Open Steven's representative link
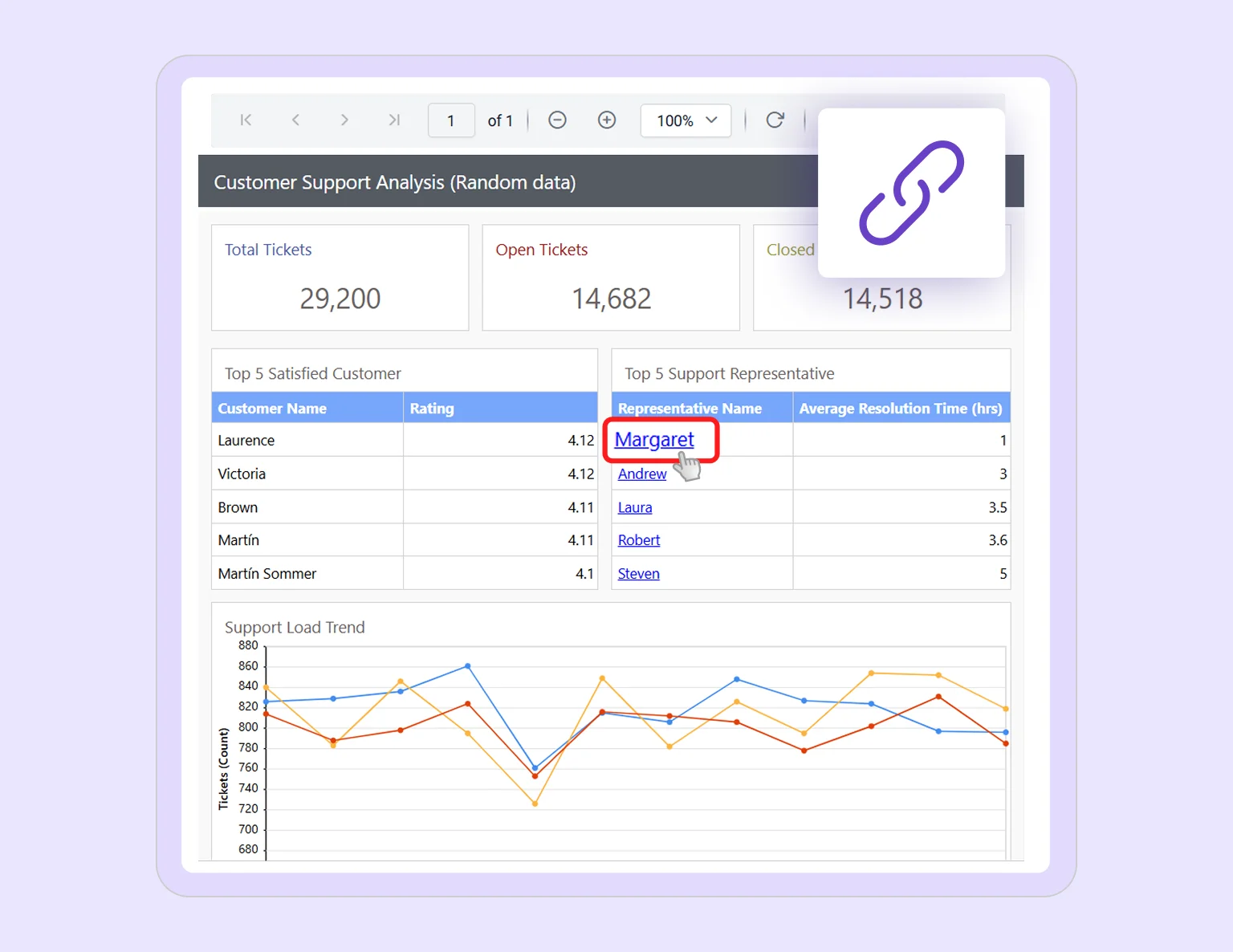Viewport: 1233px width, 952px height. (x=638, y=573)
